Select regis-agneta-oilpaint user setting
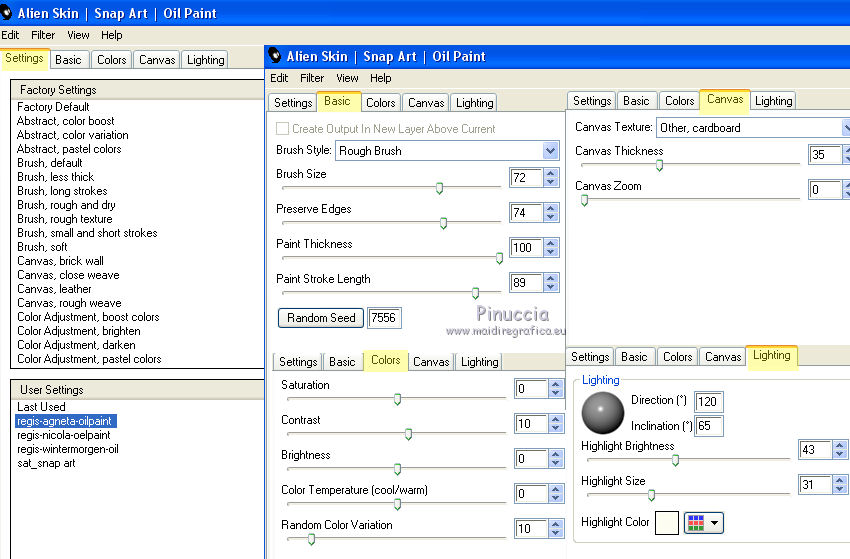This screenshot has width=850, height=559. pos(66,421)
